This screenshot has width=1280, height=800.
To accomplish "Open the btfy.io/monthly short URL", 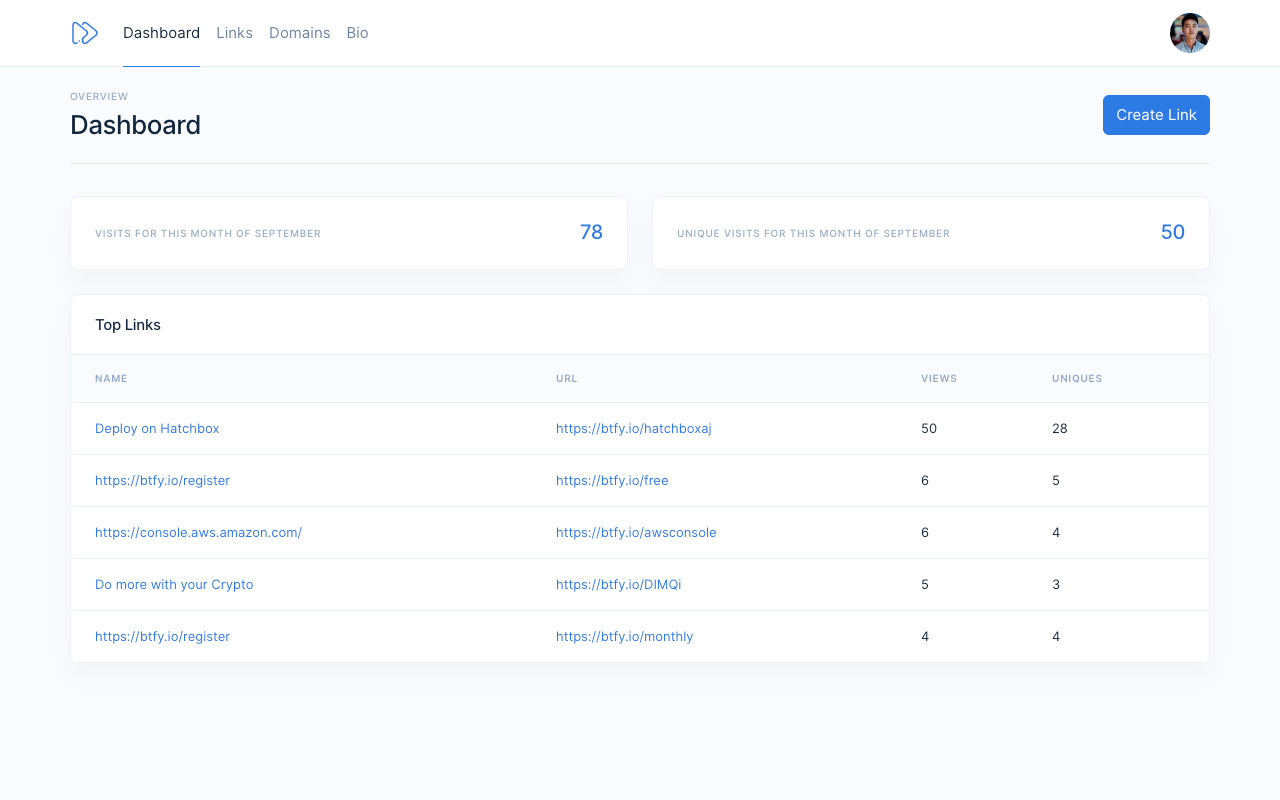I will [x=624, y=636].
